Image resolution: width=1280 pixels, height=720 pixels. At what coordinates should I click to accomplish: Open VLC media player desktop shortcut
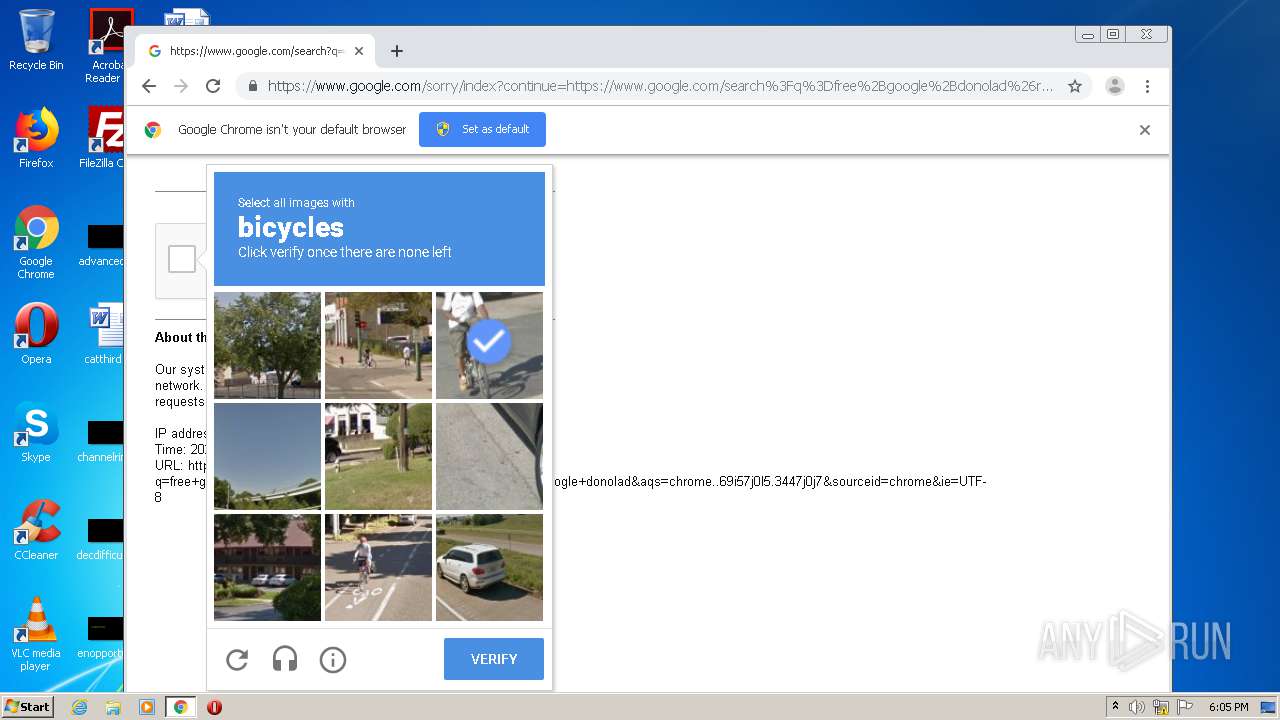(x=36, y=634)
